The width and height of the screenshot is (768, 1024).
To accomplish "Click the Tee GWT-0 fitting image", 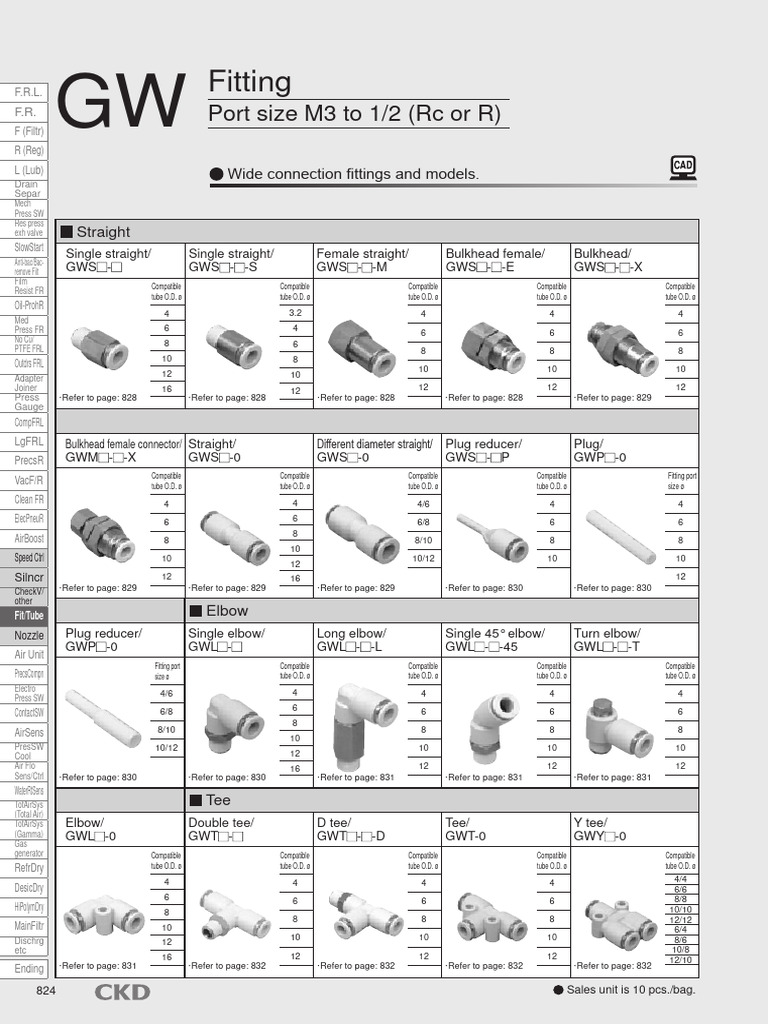I will point(492,917).
